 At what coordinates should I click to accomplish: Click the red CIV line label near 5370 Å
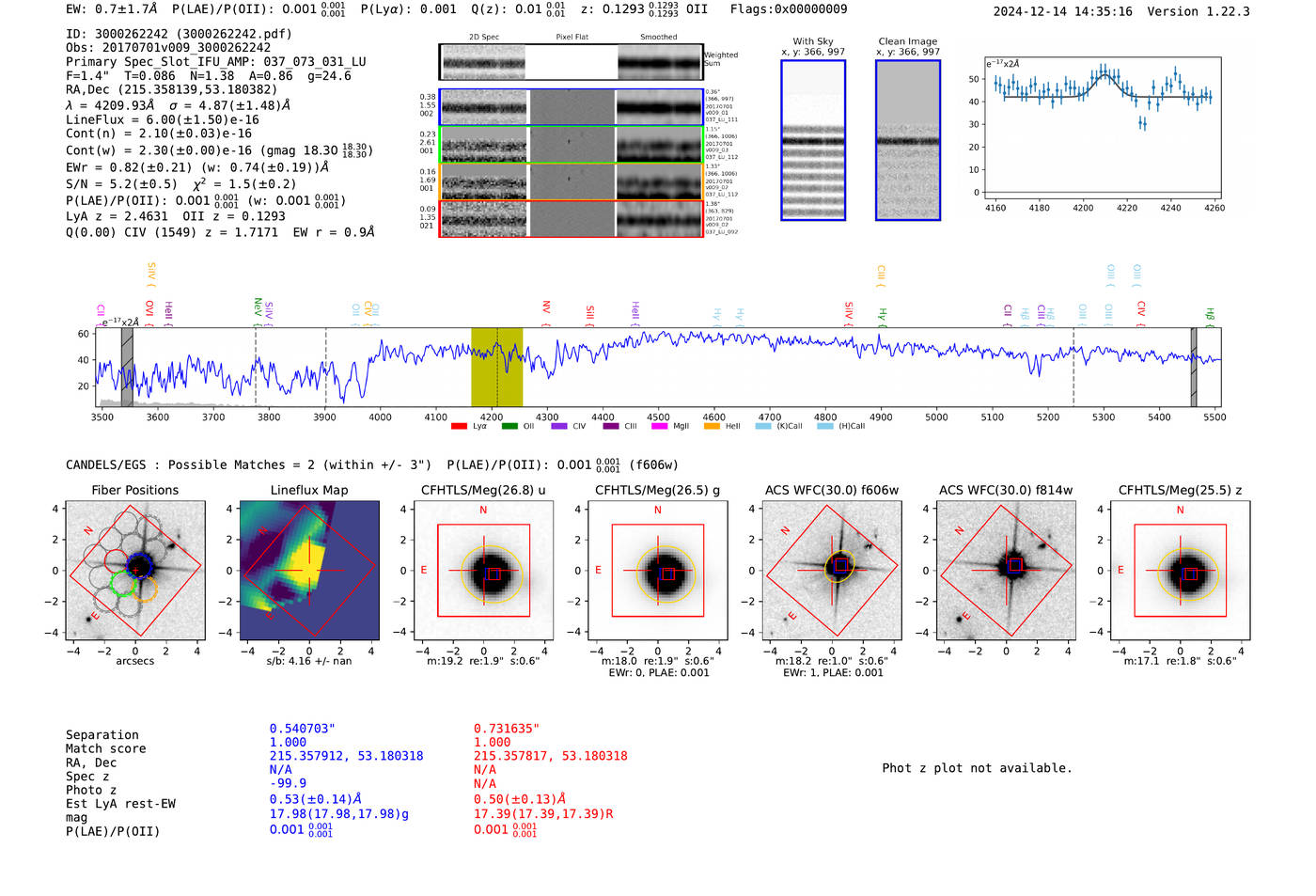point(1141,311)
